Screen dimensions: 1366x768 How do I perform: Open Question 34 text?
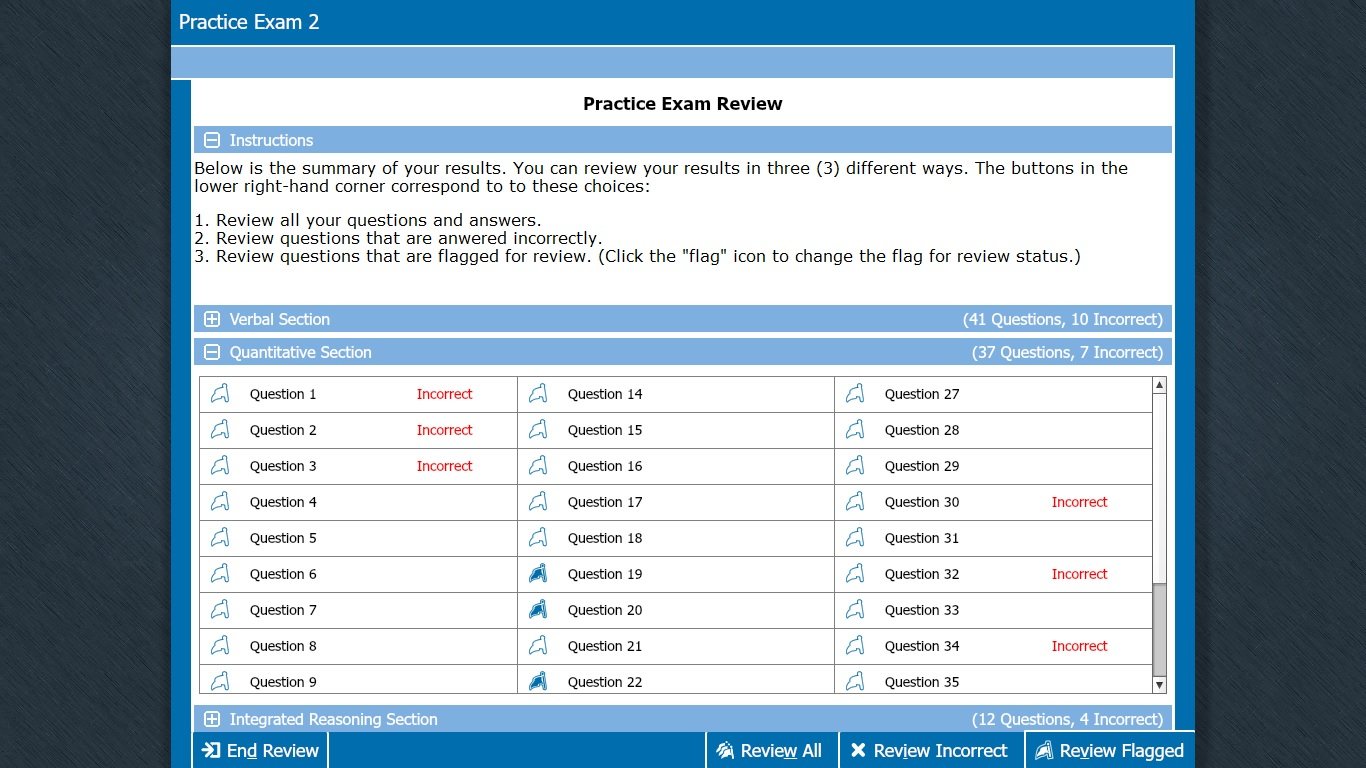(922, 646)
